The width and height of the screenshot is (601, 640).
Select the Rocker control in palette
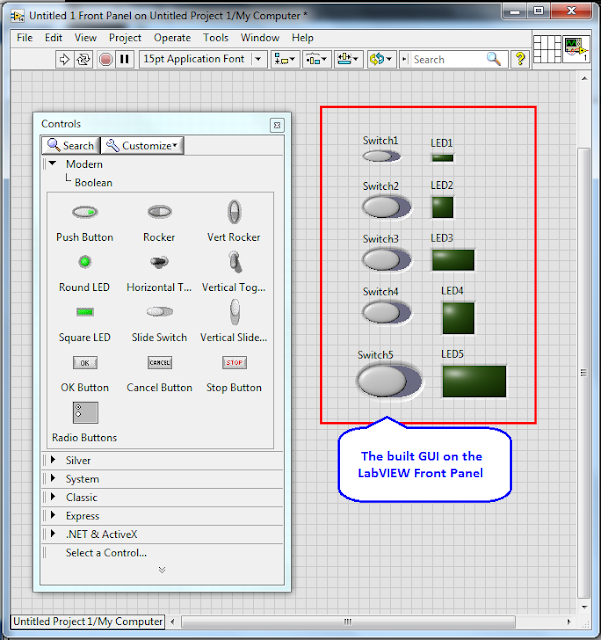(160, 212)
